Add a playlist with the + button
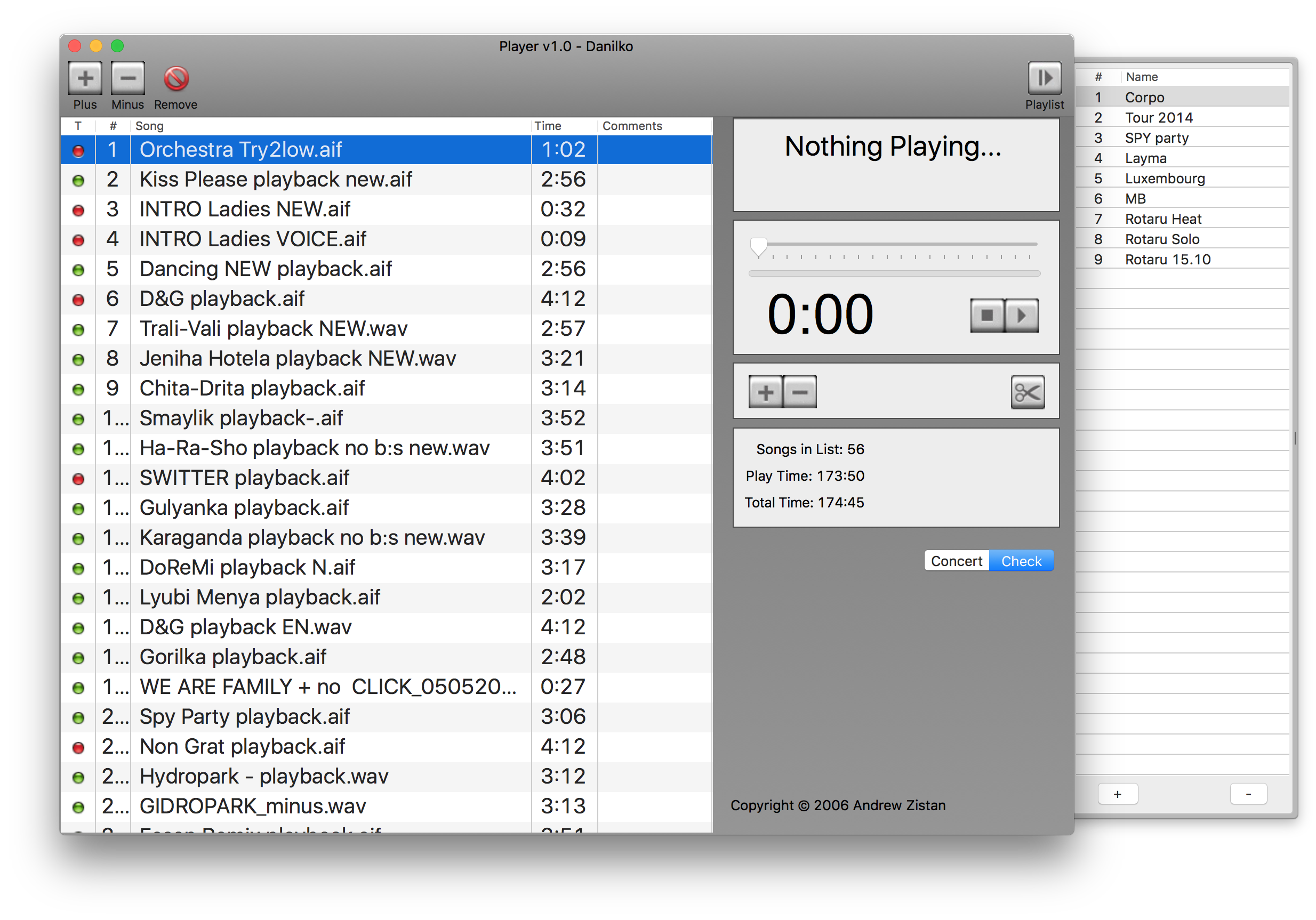 1118,794
